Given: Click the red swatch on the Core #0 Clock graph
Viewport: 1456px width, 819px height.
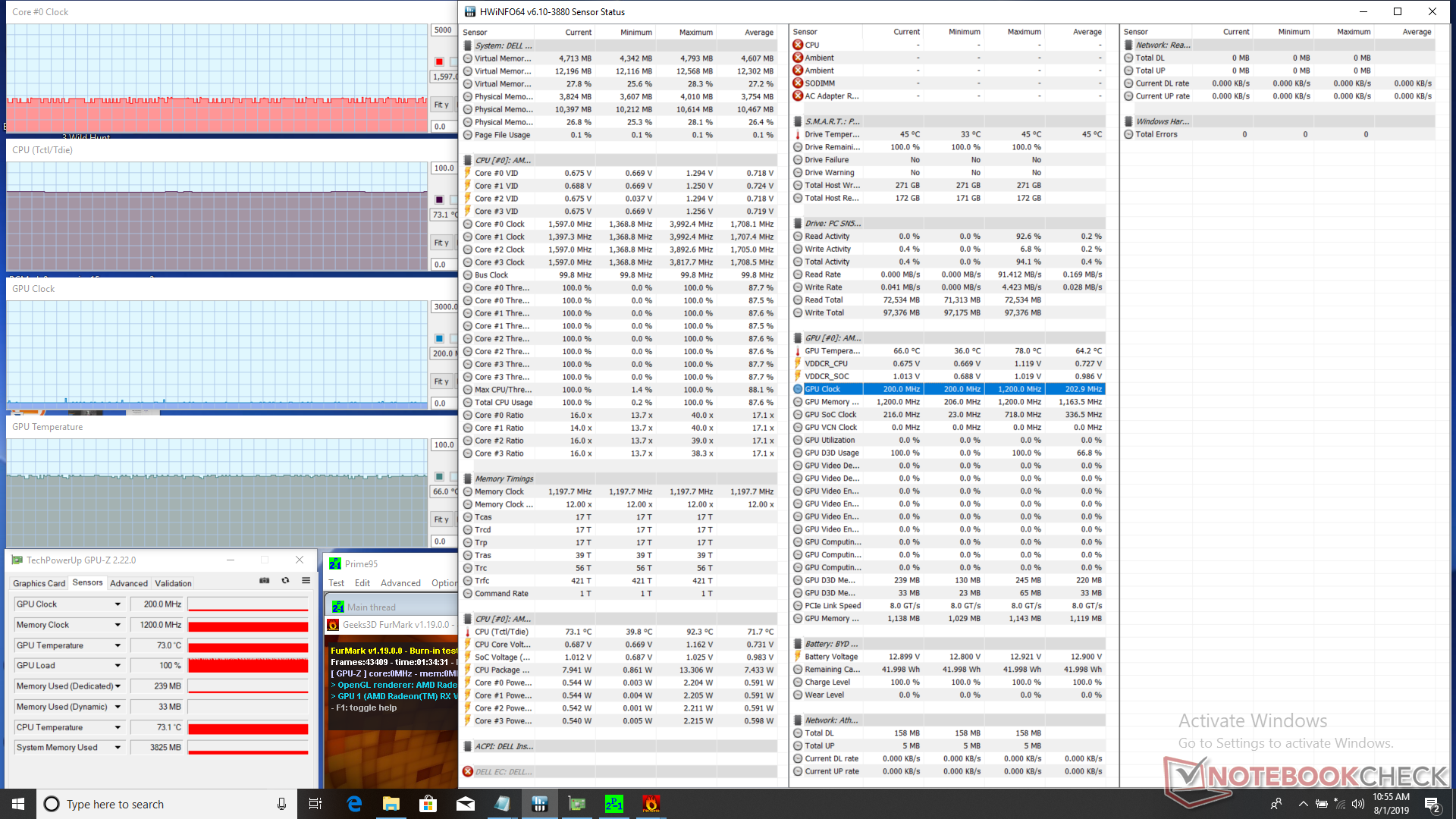Looking at the screenshot, I should tap(439, 61).
